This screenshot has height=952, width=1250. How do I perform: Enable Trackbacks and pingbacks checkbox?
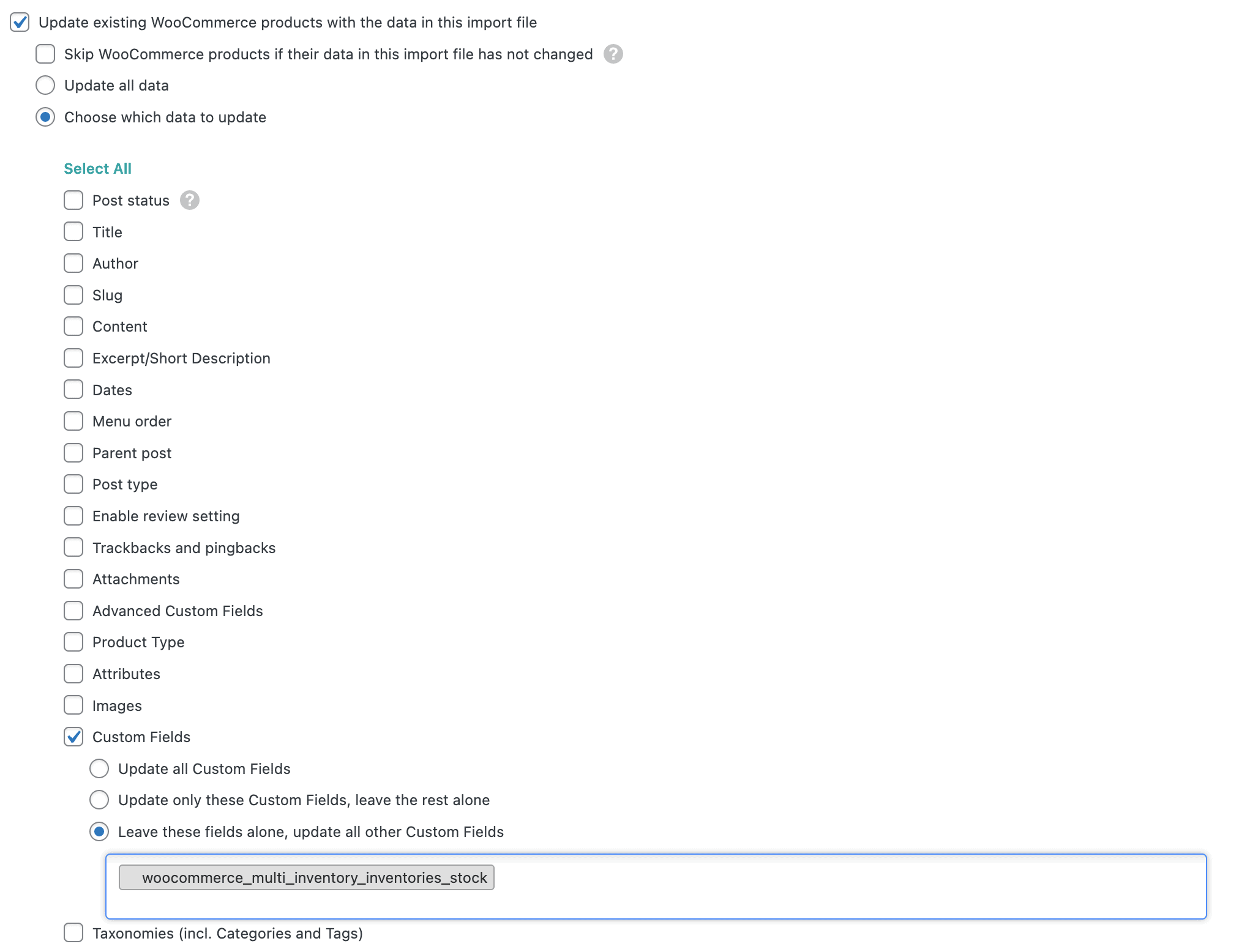tap(73, 548)
